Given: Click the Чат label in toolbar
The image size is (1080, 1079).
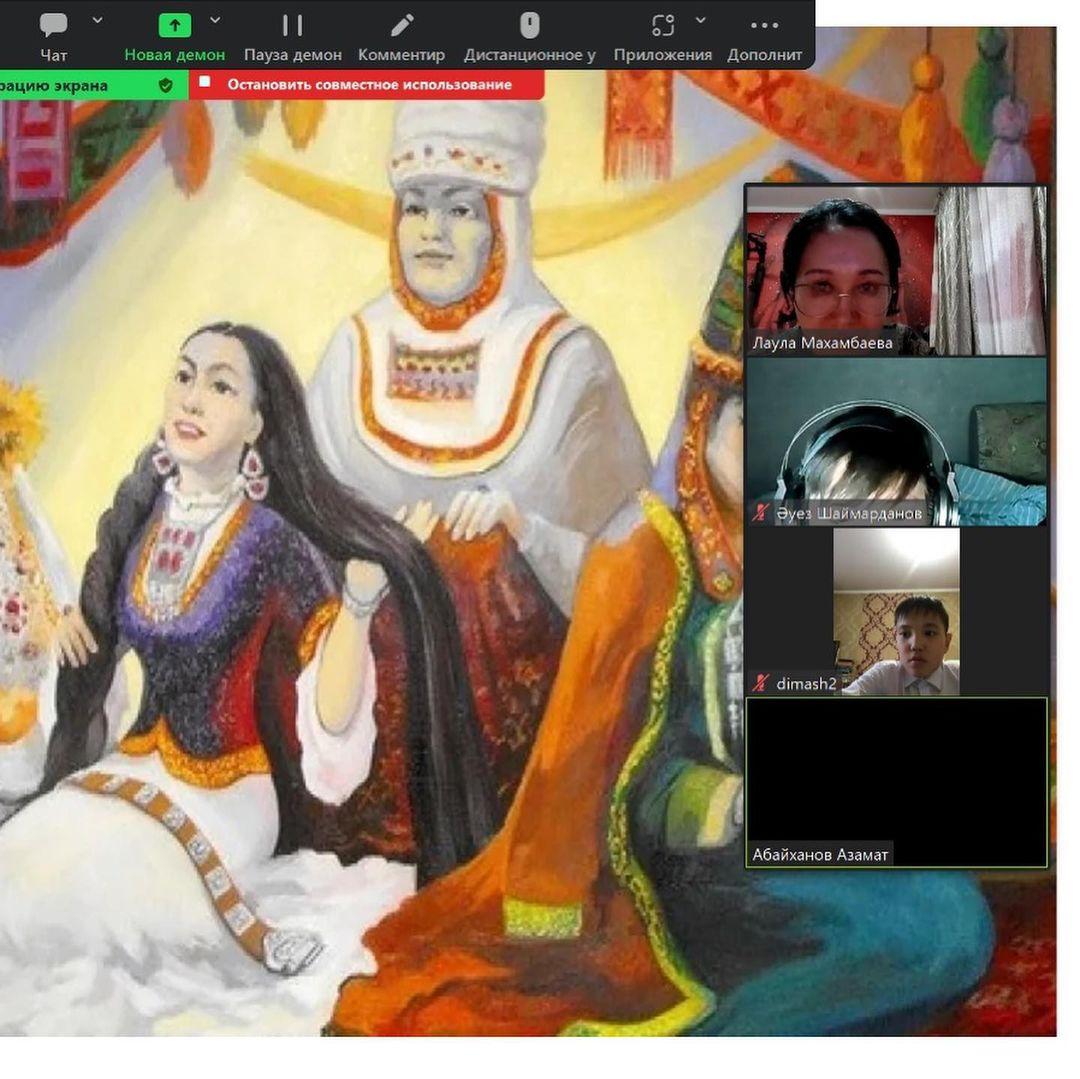Looking at the screenshot, I should (x=54, y=55).
